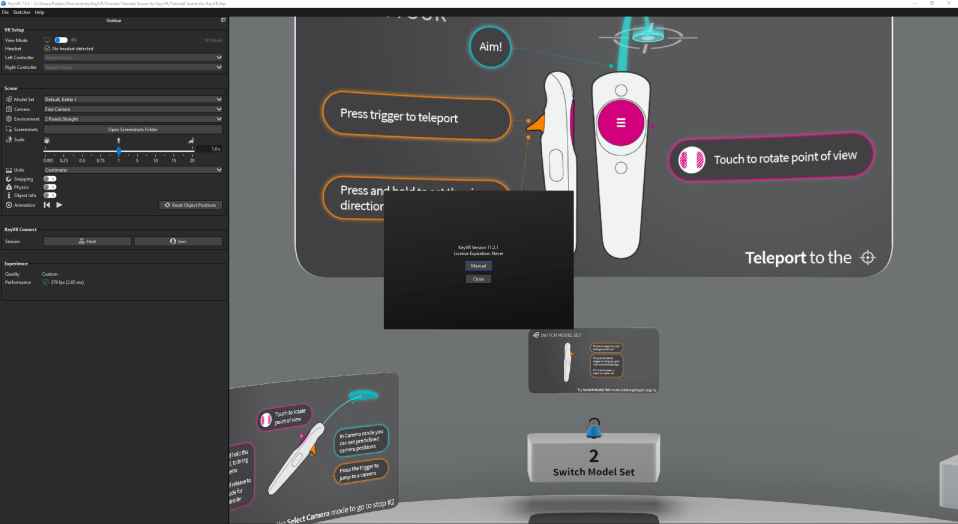Viewport: 958px width, 524px height.
Task: Click the Screenshots icon in the Scene section
Action: pyautogui.click(x=9, y=129)
